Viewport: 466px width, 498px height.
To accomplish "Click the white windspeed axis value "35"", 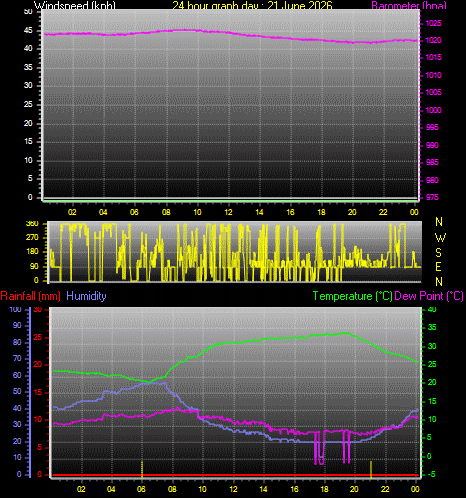I will [x=28, y=67].
